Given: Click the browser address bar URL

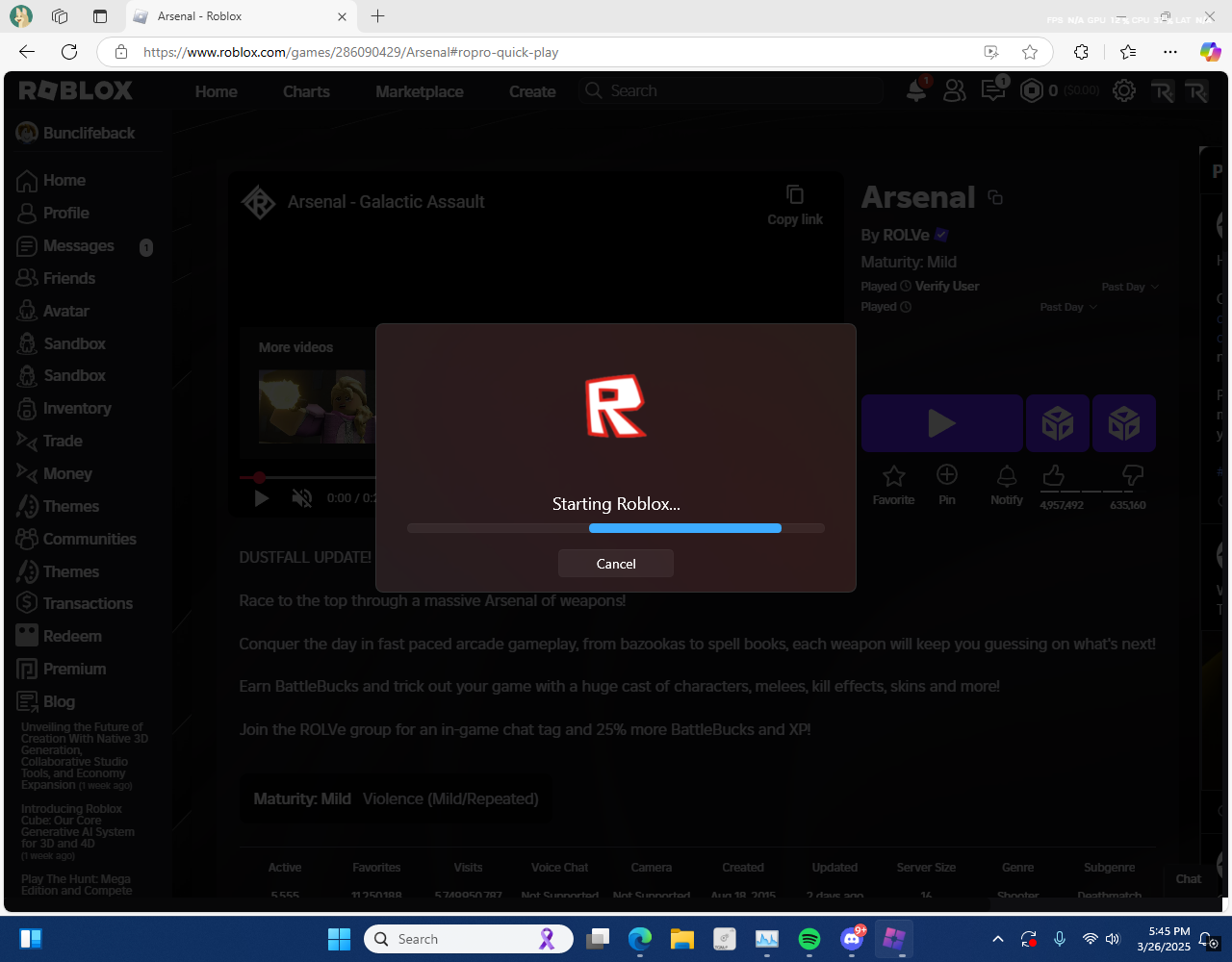Looking at the screenshot, I should (x=350, y=52).
